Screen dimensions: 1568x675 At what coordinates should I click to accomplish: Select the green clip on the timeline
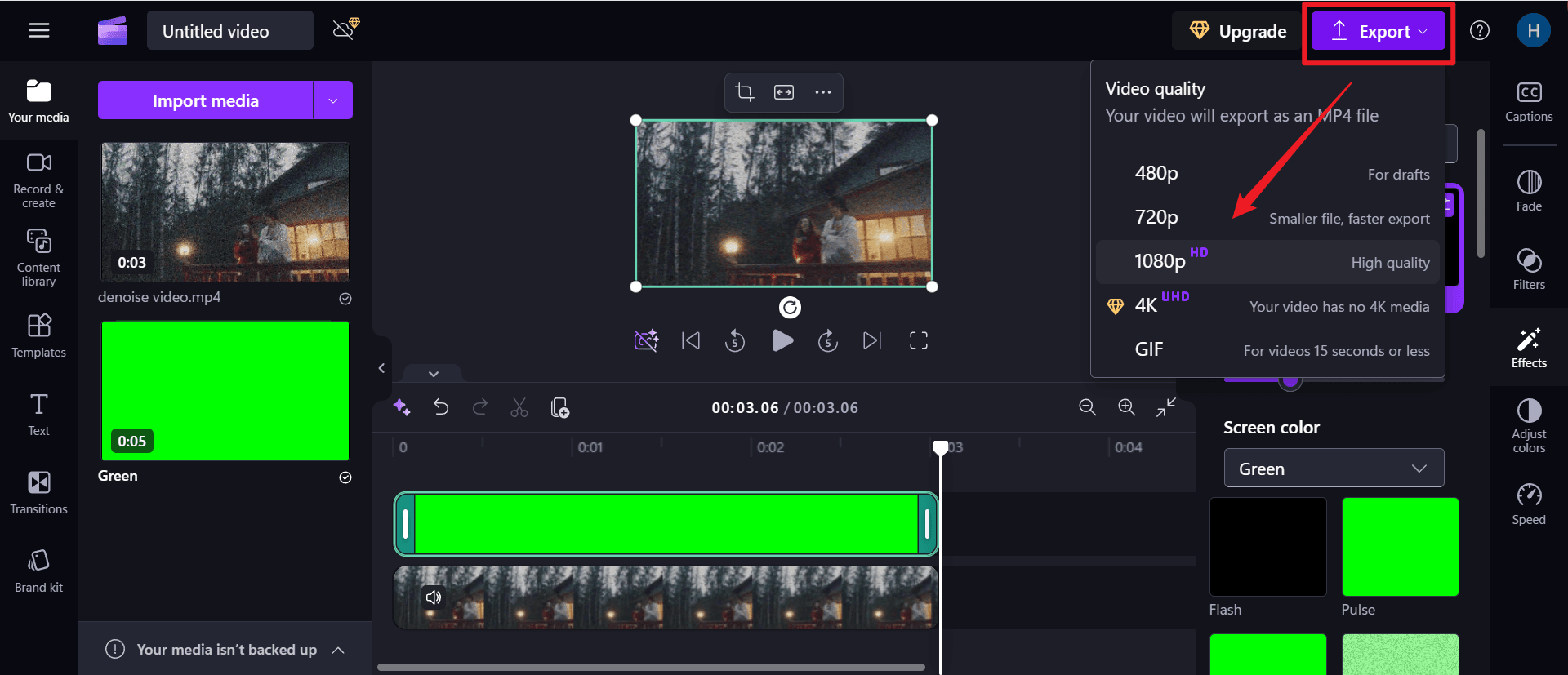[x=666, y=523]
